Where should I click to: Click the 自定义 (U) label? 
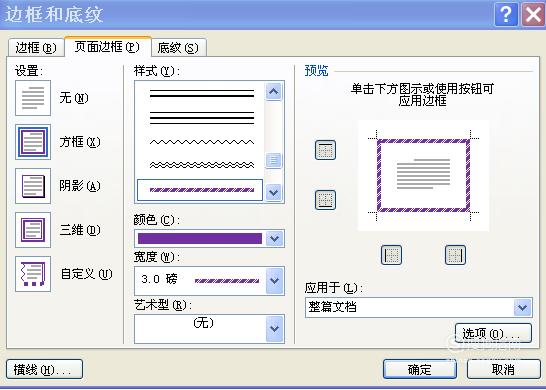pos(86,274)
